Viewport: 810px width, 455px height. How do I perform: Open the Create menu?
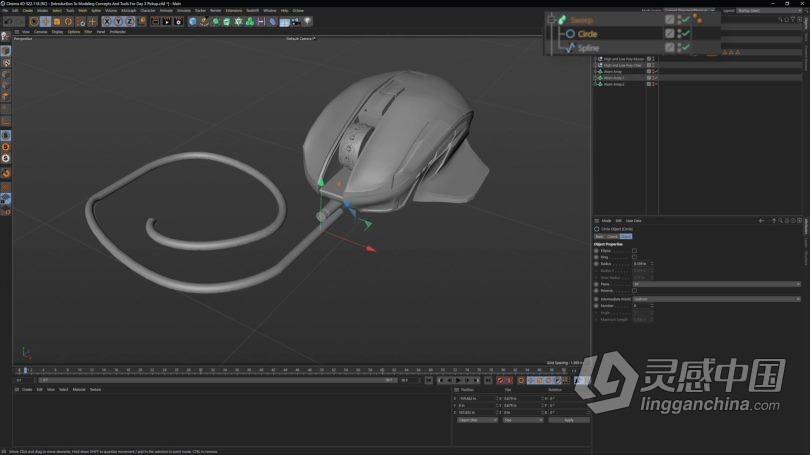(28, 10)
